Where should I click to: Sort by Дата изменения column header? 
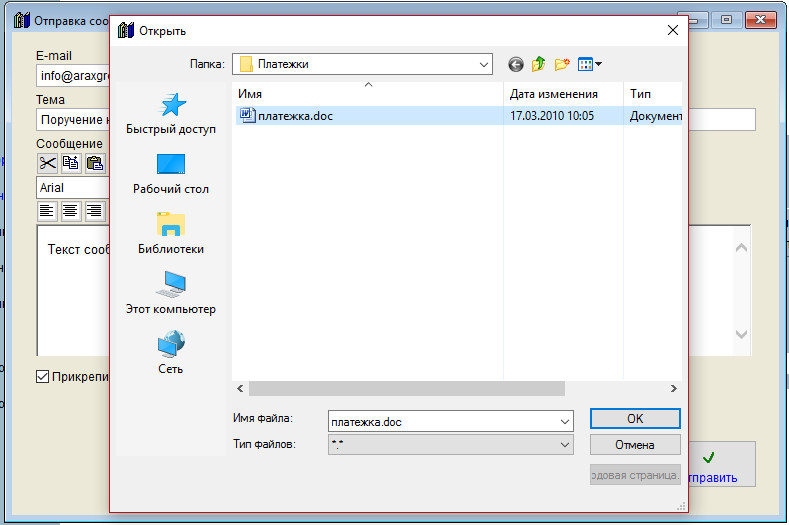pyautogui.click(x=563, y=94)
